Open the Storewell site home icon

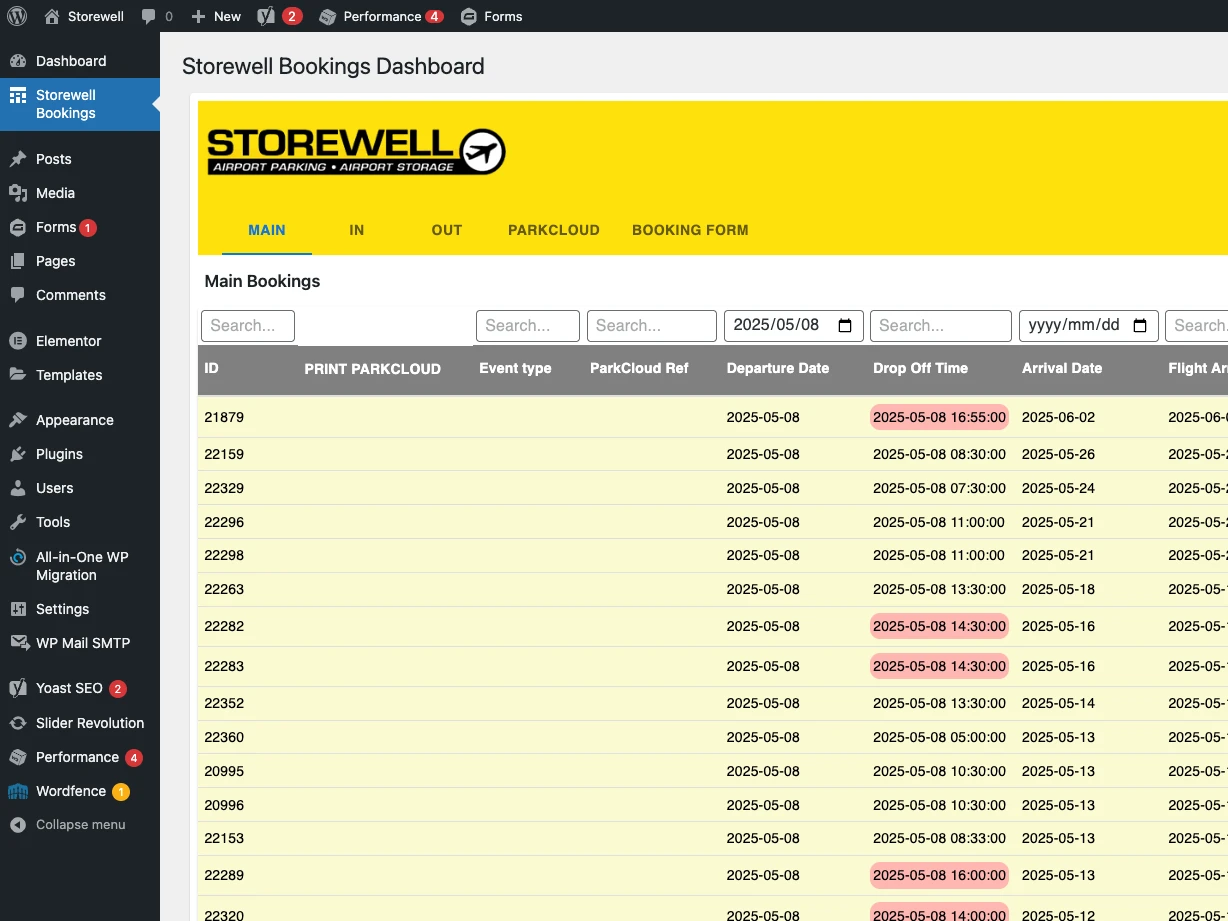coord(52,16)
